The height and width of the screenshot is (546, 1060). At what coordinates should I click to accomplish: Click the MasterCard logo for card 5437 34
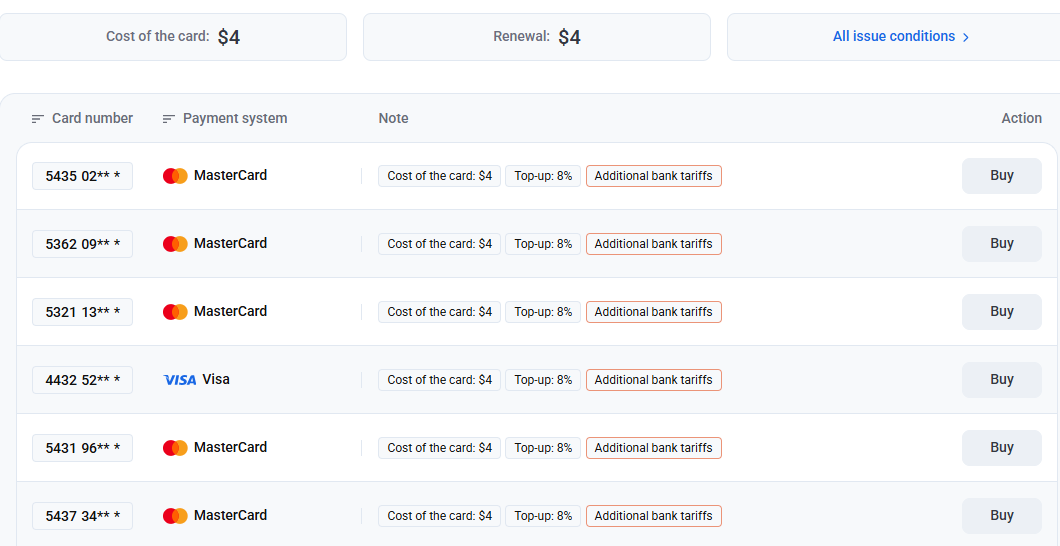click(175, 516)
